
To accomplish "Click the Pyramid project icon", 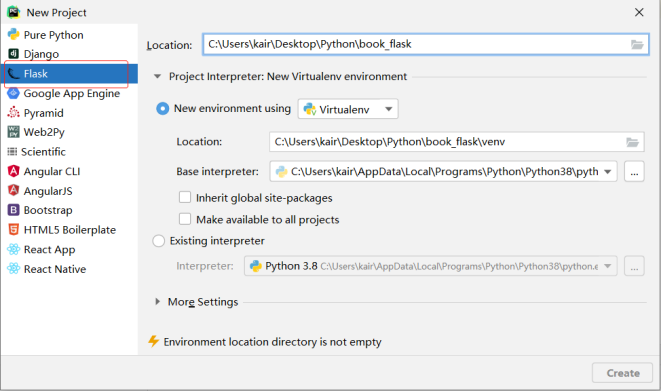I will click(13, 112).
